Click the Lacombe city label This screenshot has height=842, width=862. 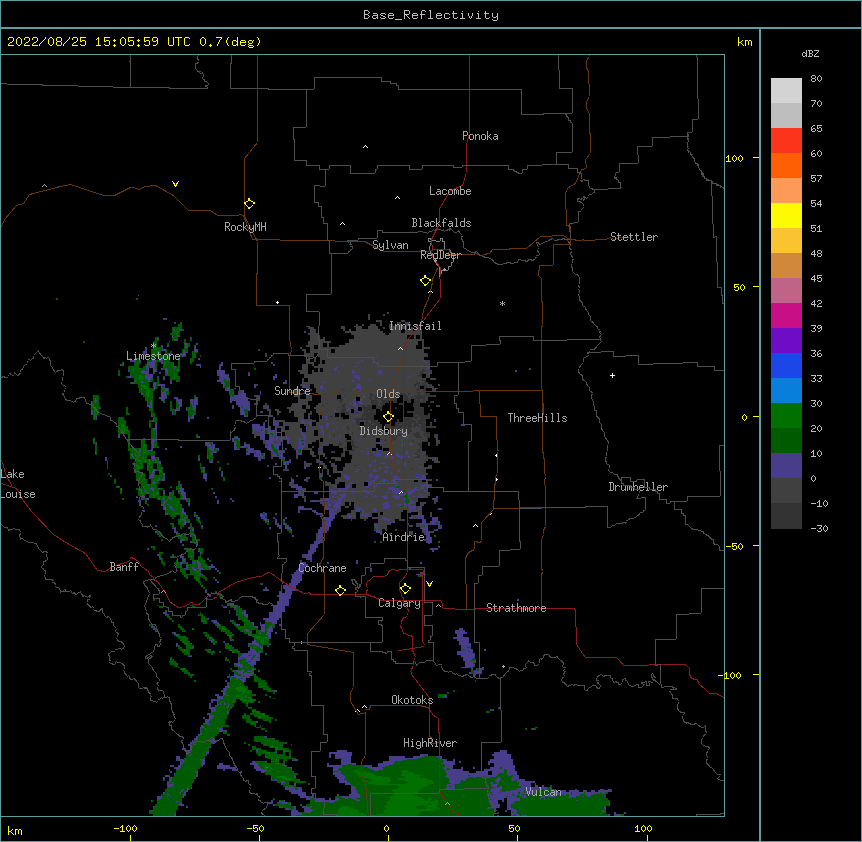450,191
